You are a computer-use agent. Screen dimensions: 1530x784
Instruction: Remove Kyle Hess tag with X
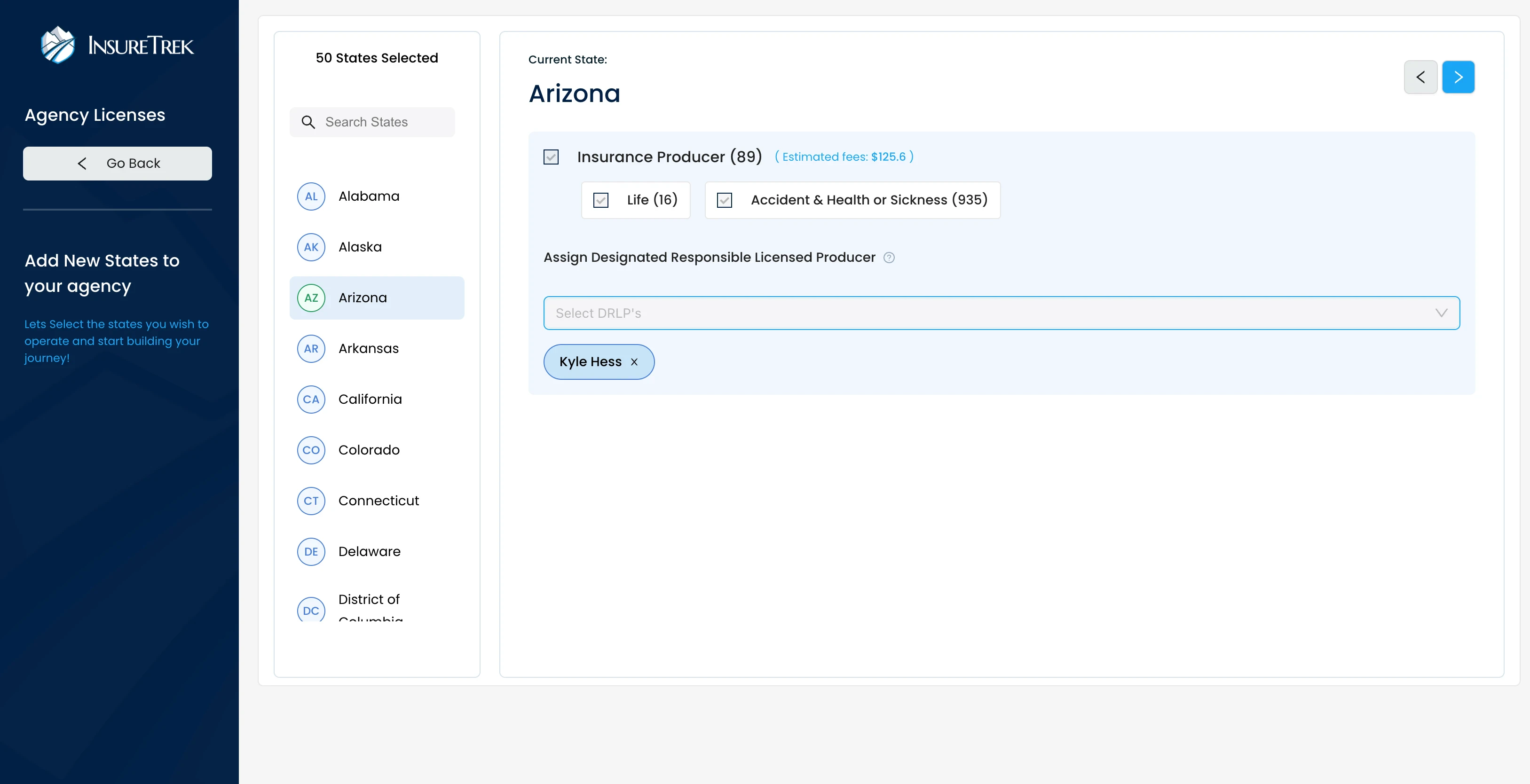pyautogui.click(x=634, y=362)
